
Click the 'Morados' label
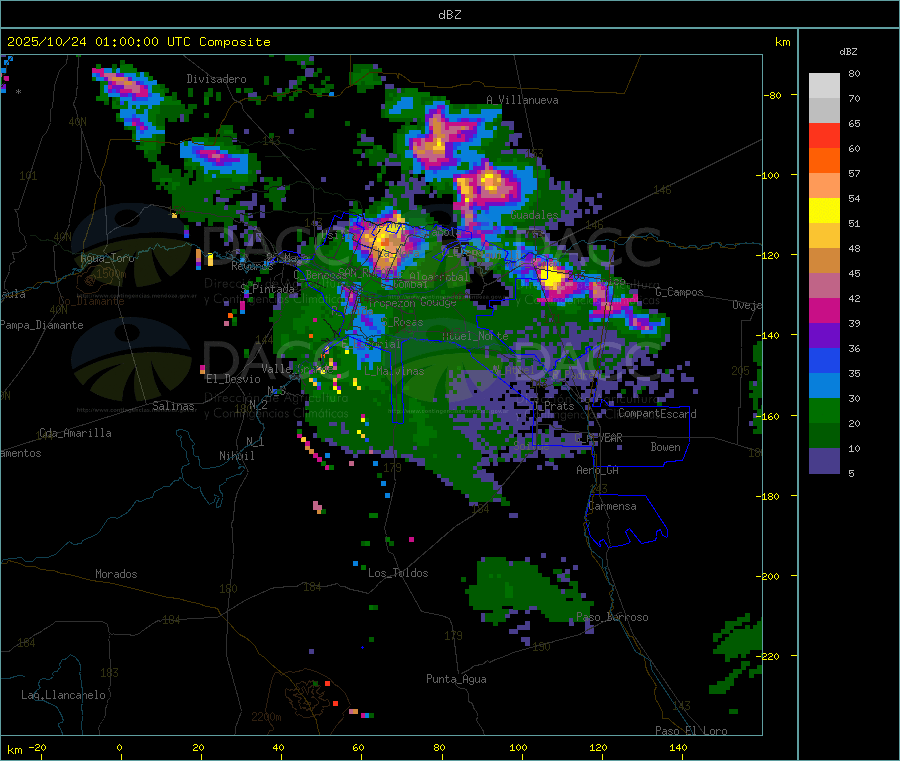point(117,574)
